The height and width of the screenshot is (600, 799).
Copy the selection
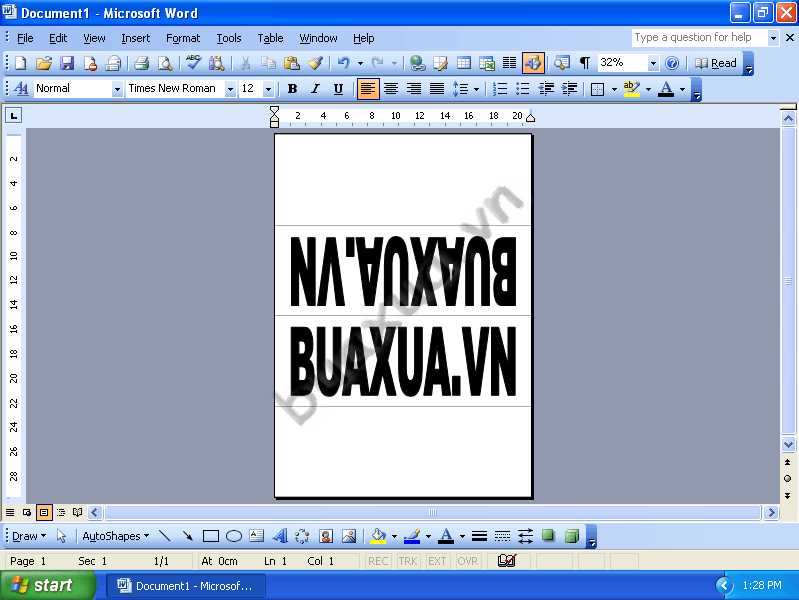[x=268, y=63]
